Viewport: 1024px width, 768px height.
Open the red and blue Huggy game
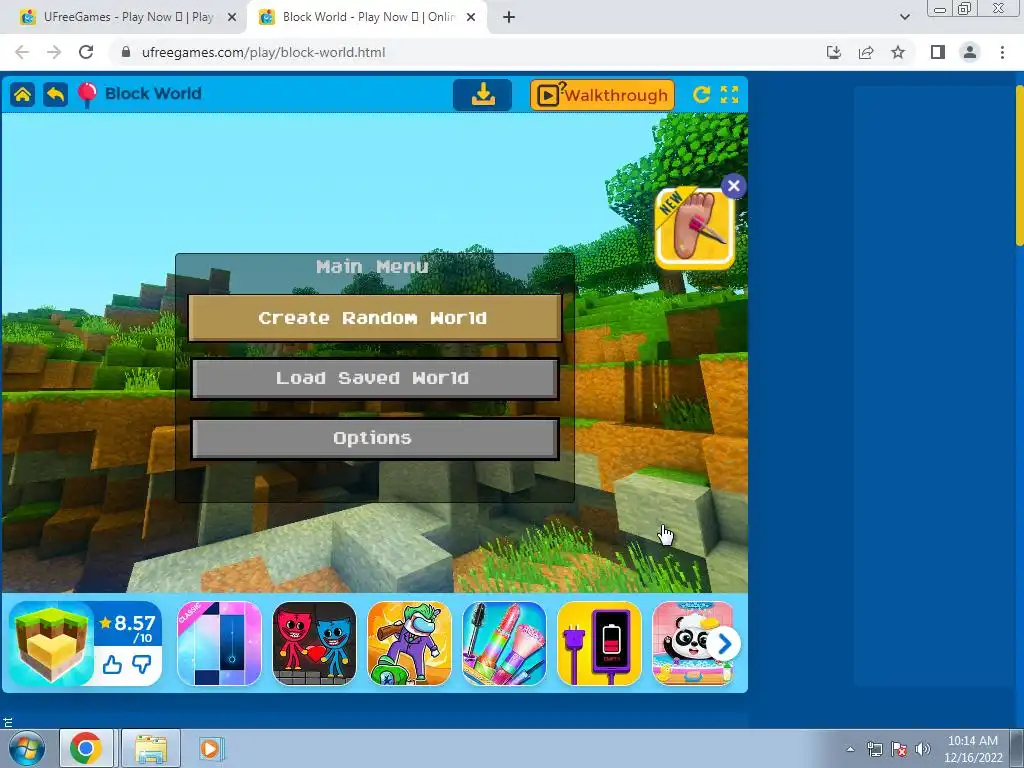coord(314,644)
